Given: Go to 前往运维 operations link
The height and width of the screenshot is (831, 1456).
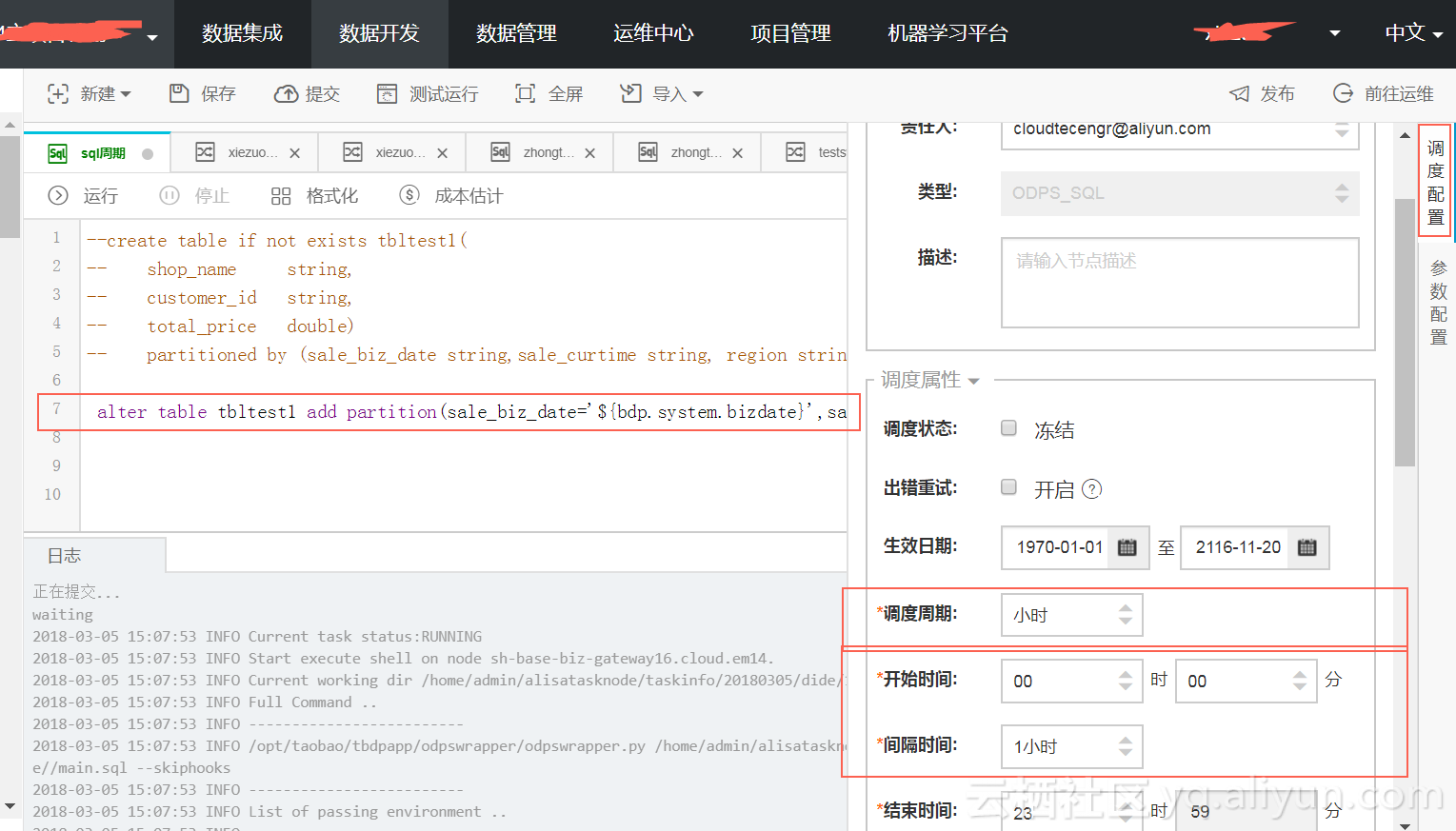Looking at the screenshot, I should click(x=1383, y=93).
